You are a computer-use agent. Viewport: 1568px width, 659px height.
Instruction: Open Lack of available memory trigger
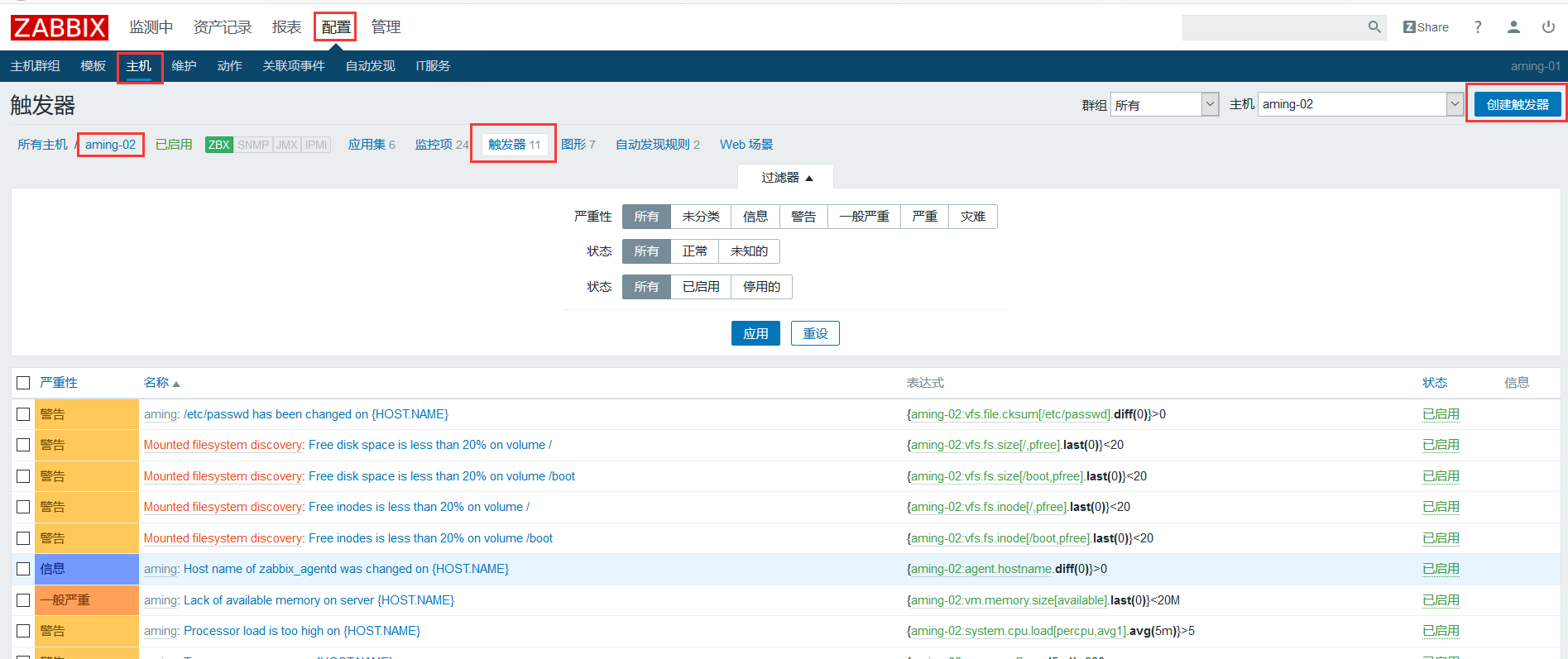(x=319, y=600)
